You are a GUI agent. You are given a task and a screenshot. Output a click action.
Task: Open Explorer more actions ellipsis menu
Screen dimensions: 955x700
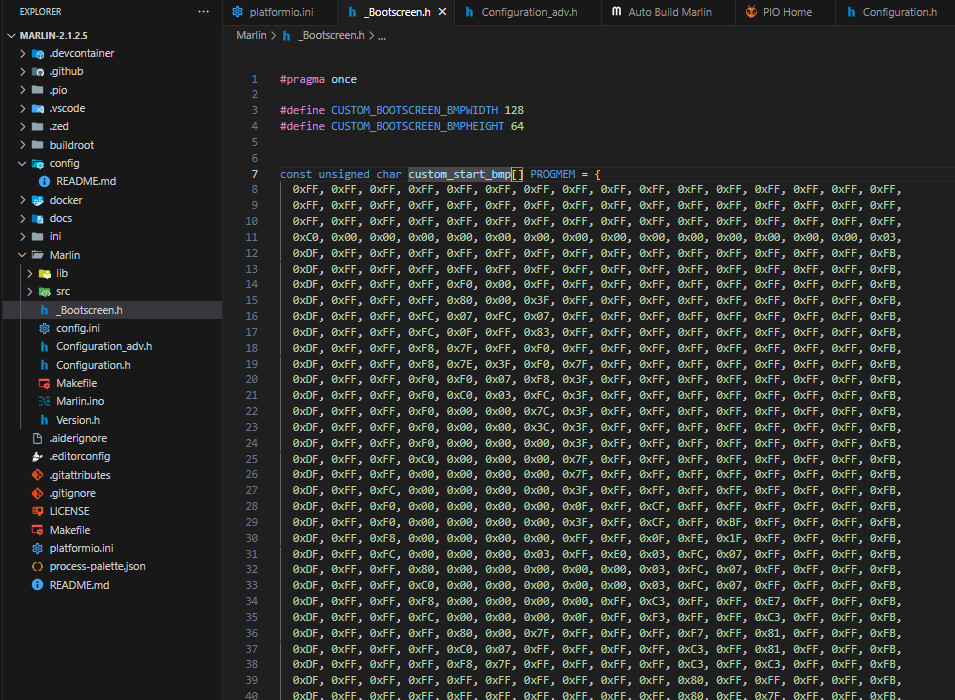[203, 12]
